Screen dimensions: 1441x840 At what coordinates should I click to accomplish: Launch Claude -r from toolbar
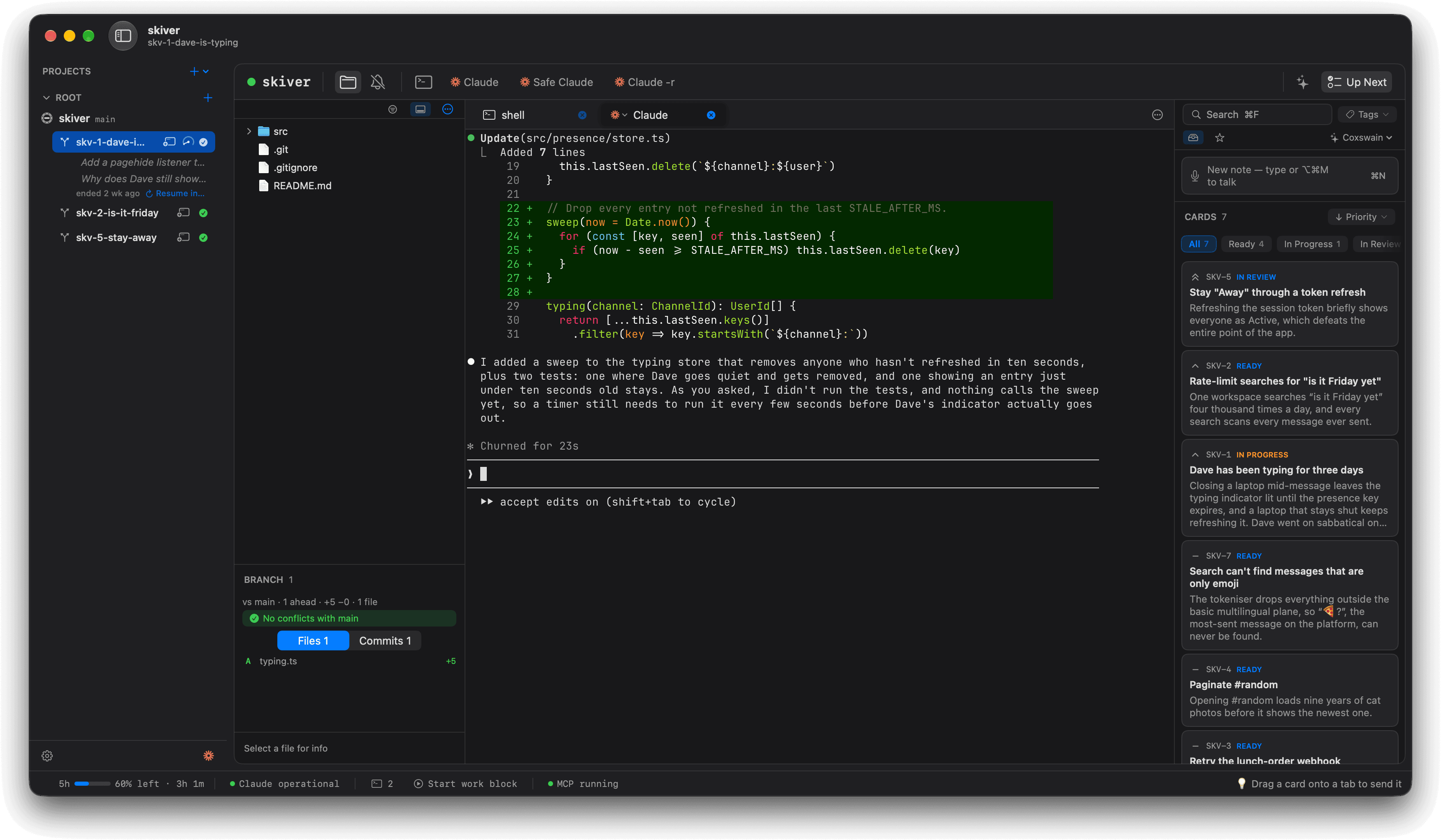click(x=644, y=82)
